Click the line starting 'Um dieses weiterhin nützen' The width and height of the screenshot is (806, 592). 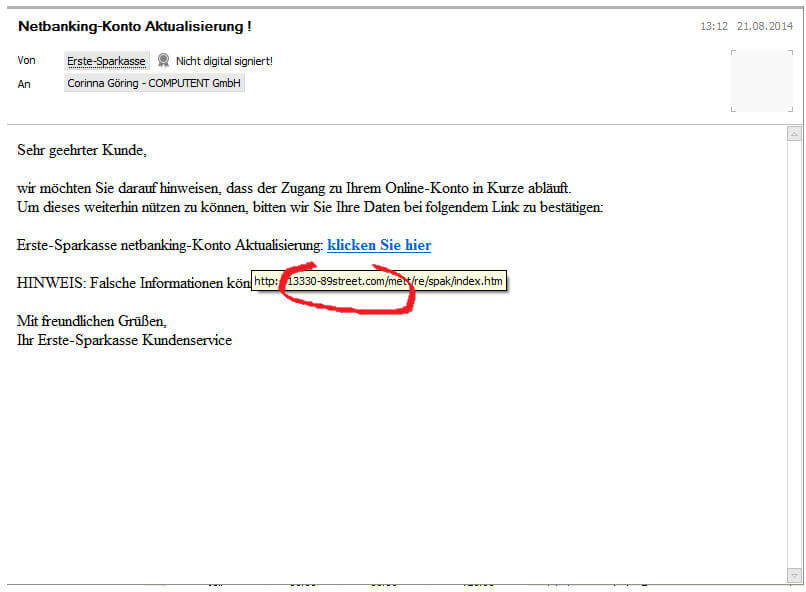pyautogui.click(x=310, y=207)
